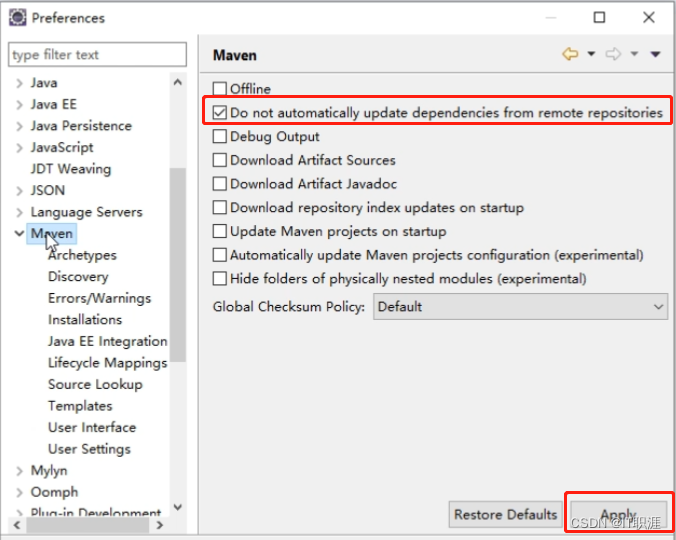Expand the JavaScript tree node
The width and height of the screenshot is (676, 540).
pyautogui.click(x=19, y=147)
